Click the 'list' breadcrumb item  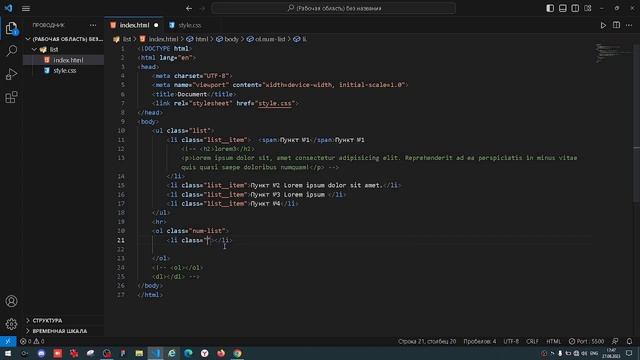pos(127,39)
